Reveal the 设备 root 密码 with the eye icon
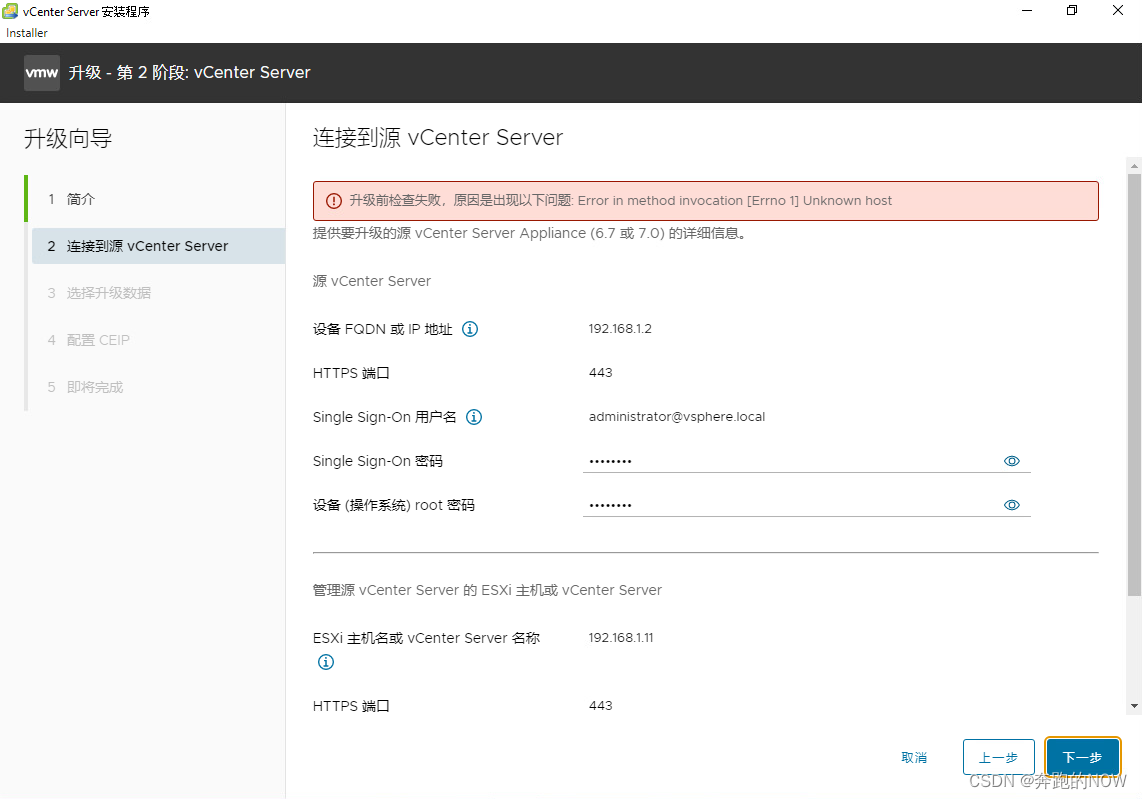Screen dimensions: 1142x799 point(1012,505)
